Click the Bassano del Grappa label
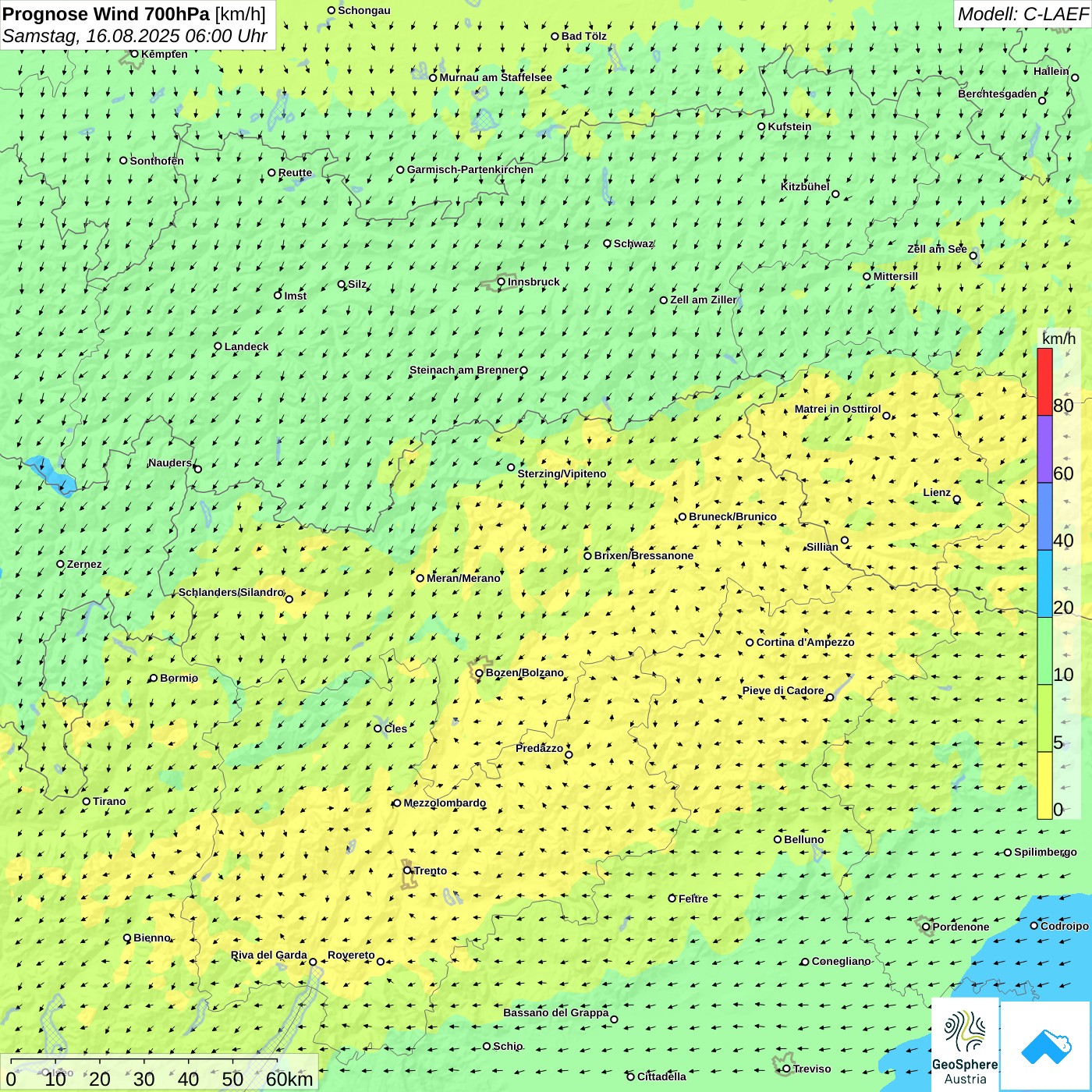 point(556,1012)
